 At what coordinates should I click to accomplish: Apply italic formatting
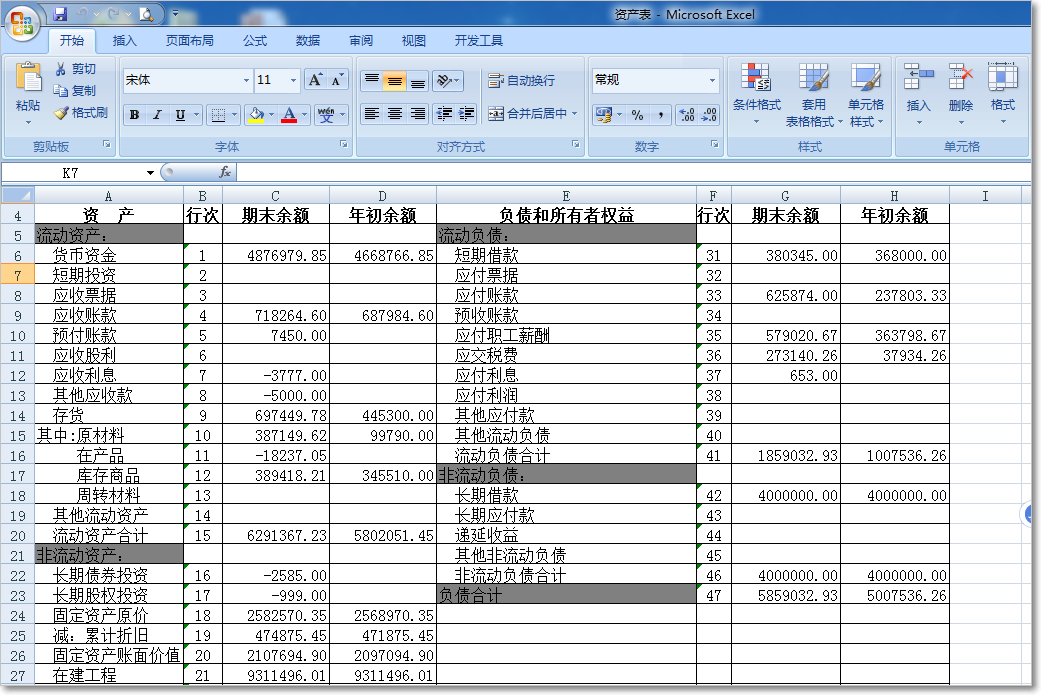(x=157, y=115)
